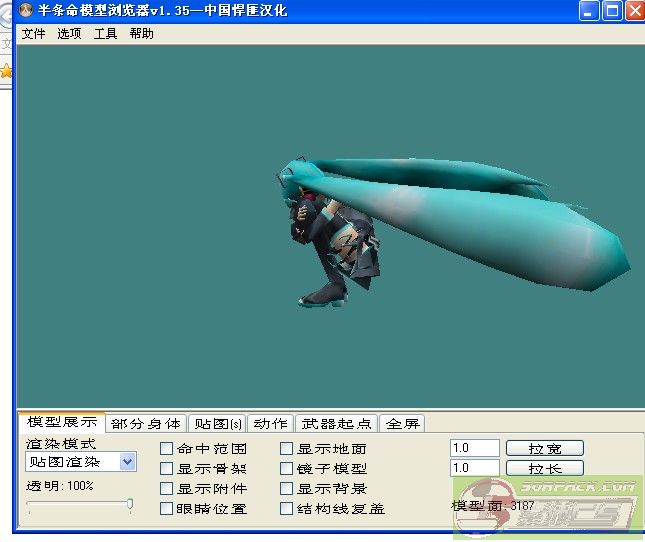Screen dimensions: 645x542
Task: Click the yellow star icon at left edge
Action: (6, 71)
